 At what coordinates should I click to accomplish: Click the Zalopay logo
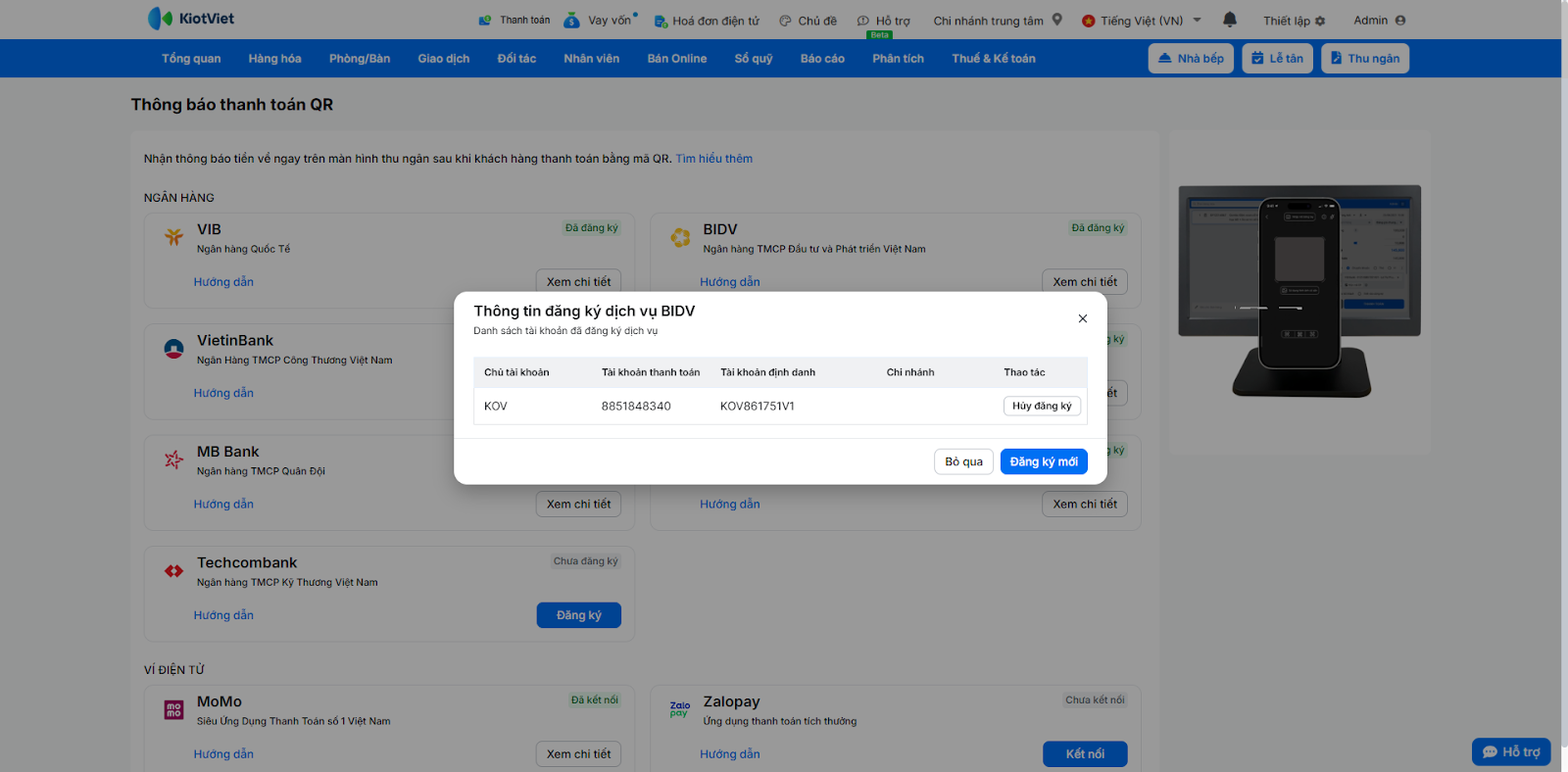point(680,709)
